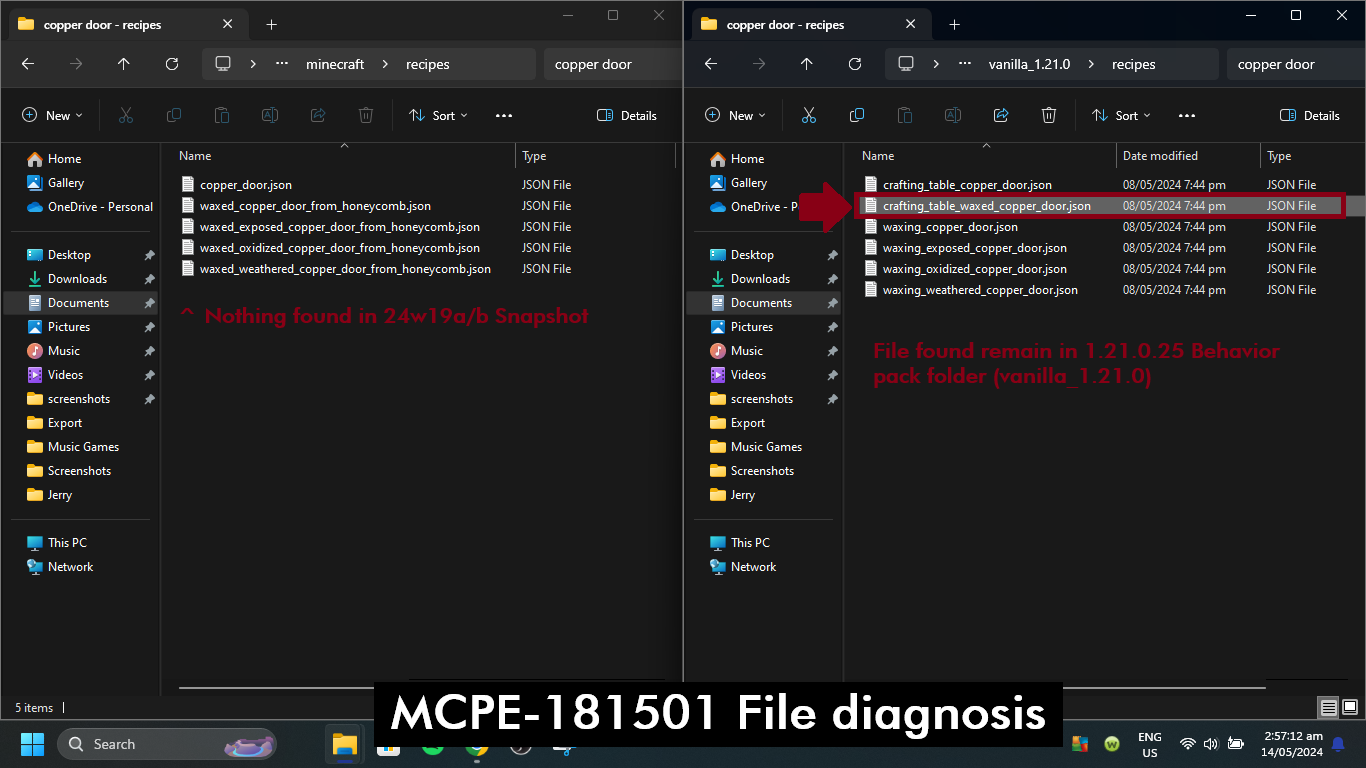Image resolution: width=1366 pixels, height=768 pixels.
Task: Open the Wi-Fi network tray icon
Action: coord(1187,744)
